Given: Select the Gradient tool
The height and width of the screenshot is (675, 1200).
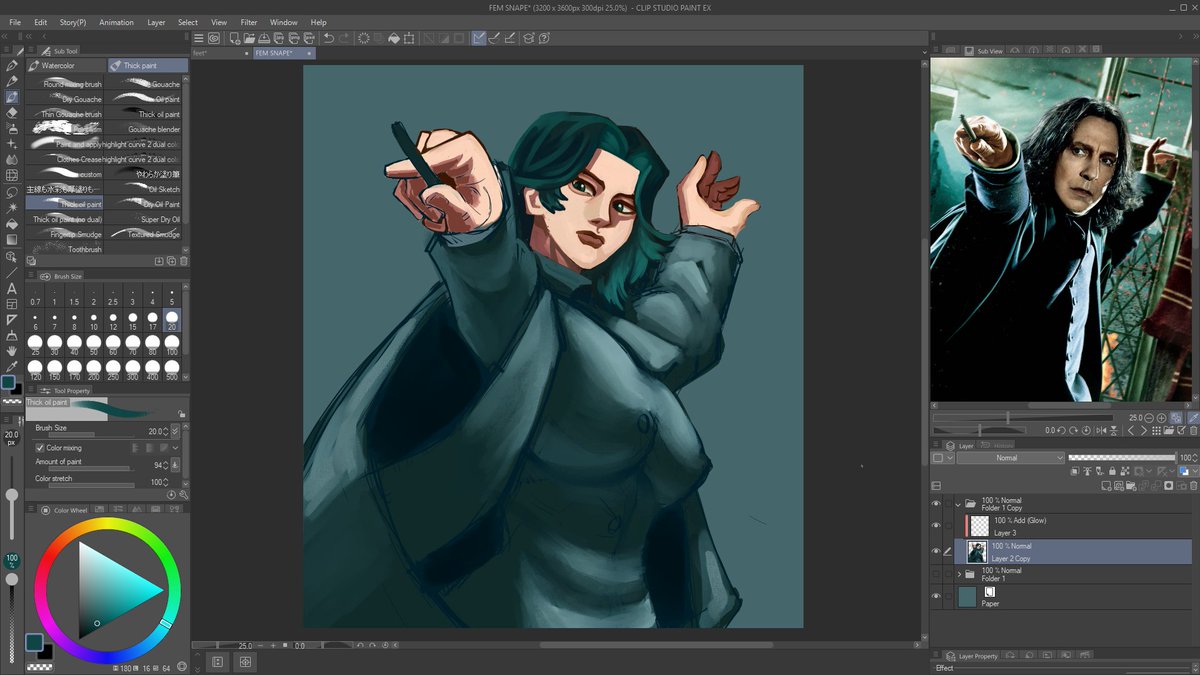Looking at the screenshot, I should click(x=11, y=240).
